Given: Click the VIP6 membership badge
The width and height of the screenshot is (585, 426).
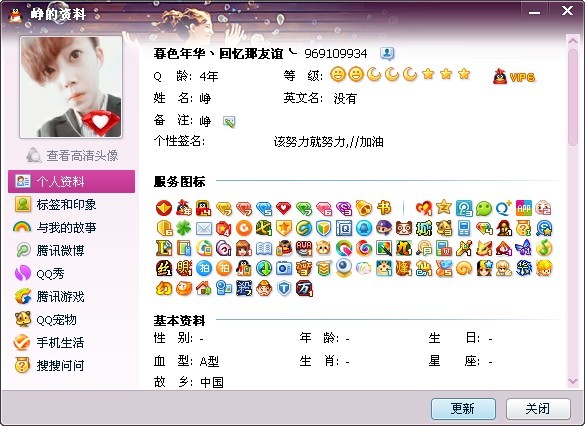Looking at the screenshot, I should (514, 77).
